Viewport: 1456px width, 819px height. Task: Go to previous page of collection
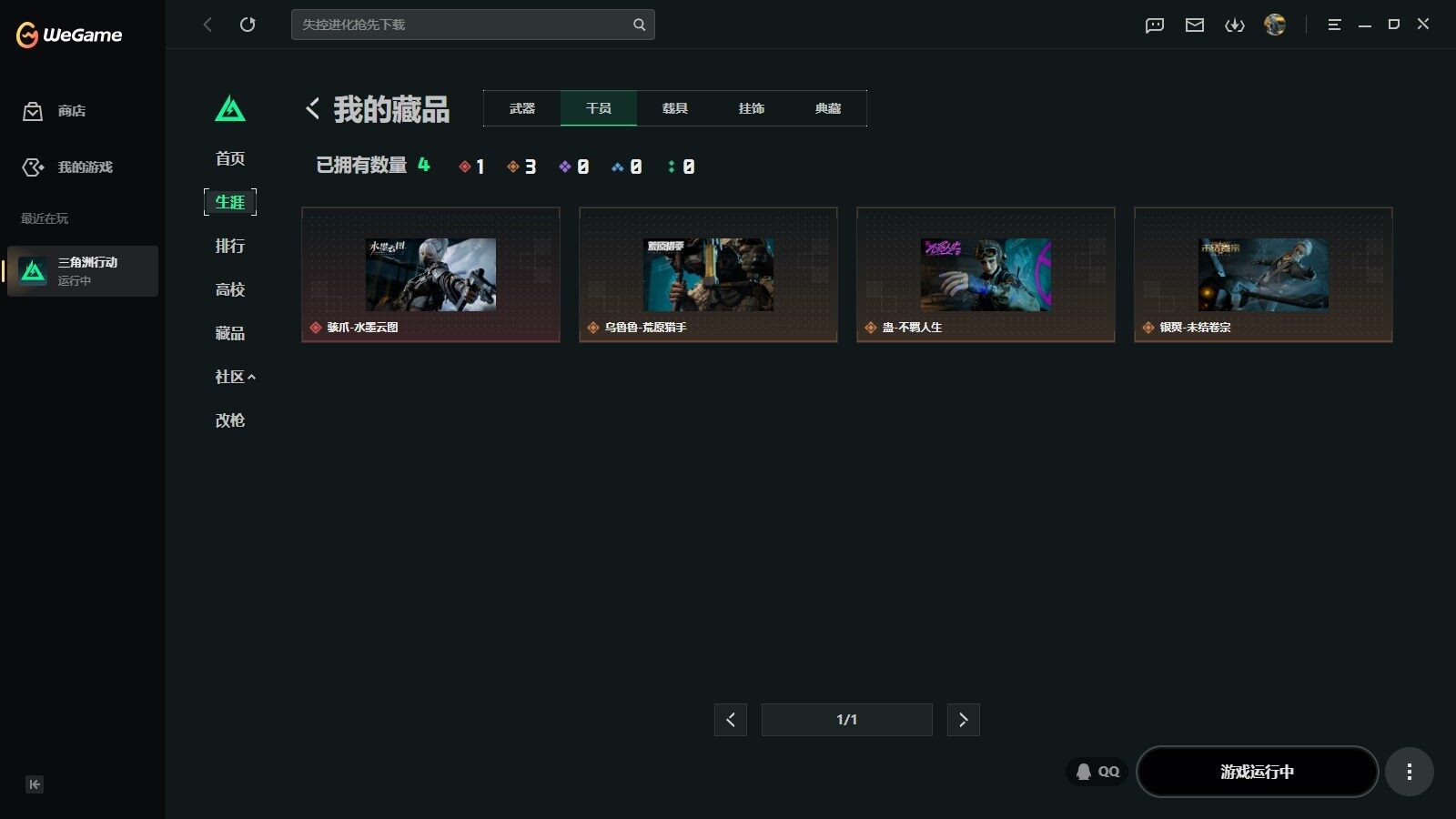[x=731, y=720]
